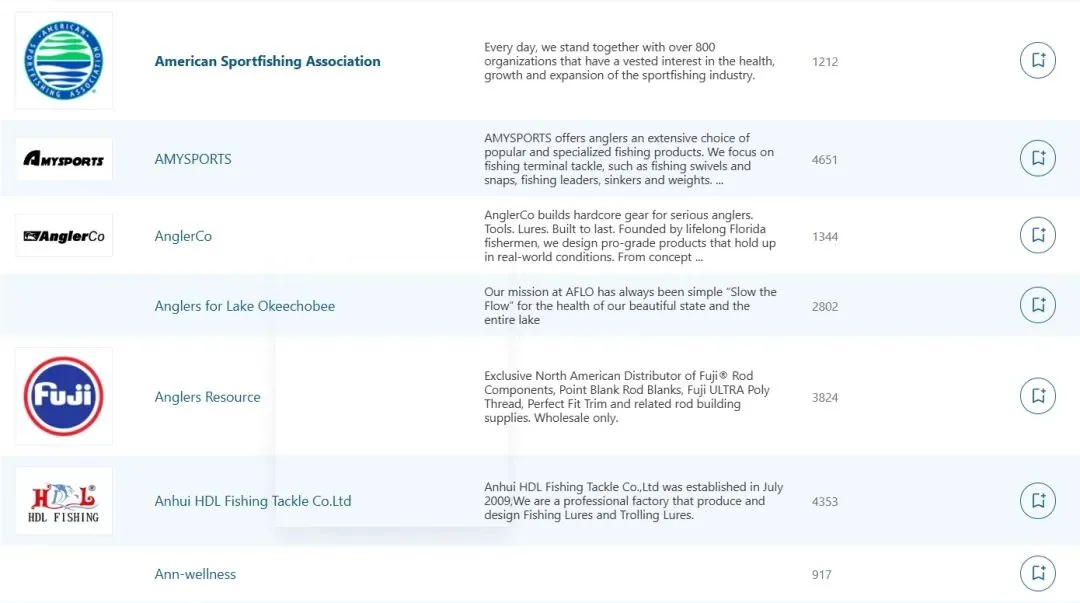Bookmark Anhui HDL Fishing Tackle Co.Ltd
The width and height of the screenshot is (1080, 603).
1037,500
